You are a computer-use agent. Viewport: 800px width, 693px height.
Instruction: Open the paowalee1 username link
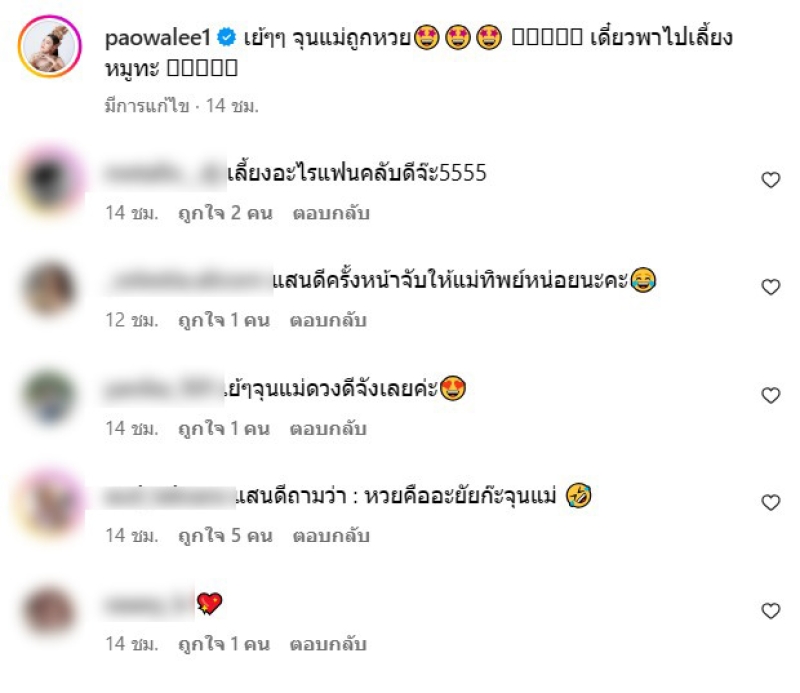coord(157,37)
